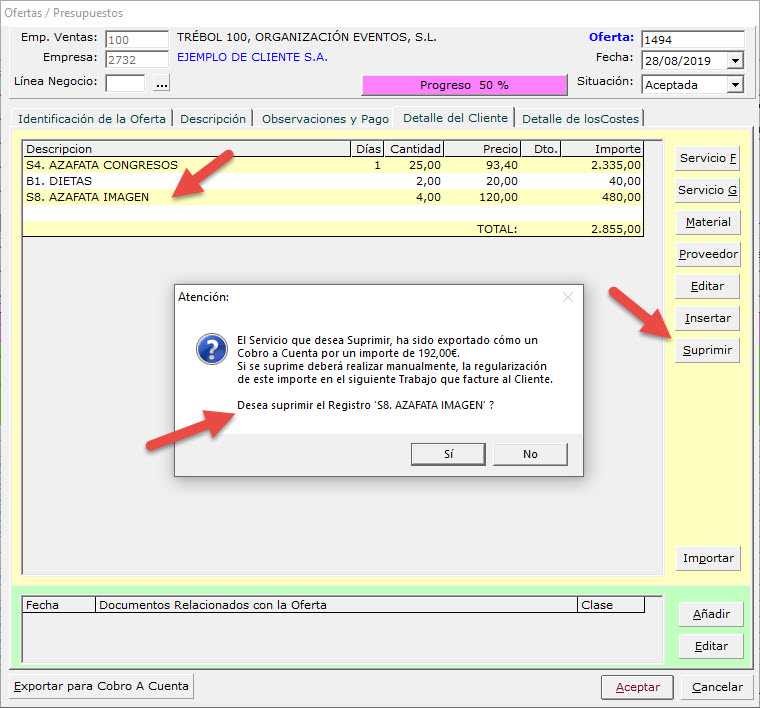
Task: Select row S8. AZAFATA IMAGEN
Action: [333, 197]
